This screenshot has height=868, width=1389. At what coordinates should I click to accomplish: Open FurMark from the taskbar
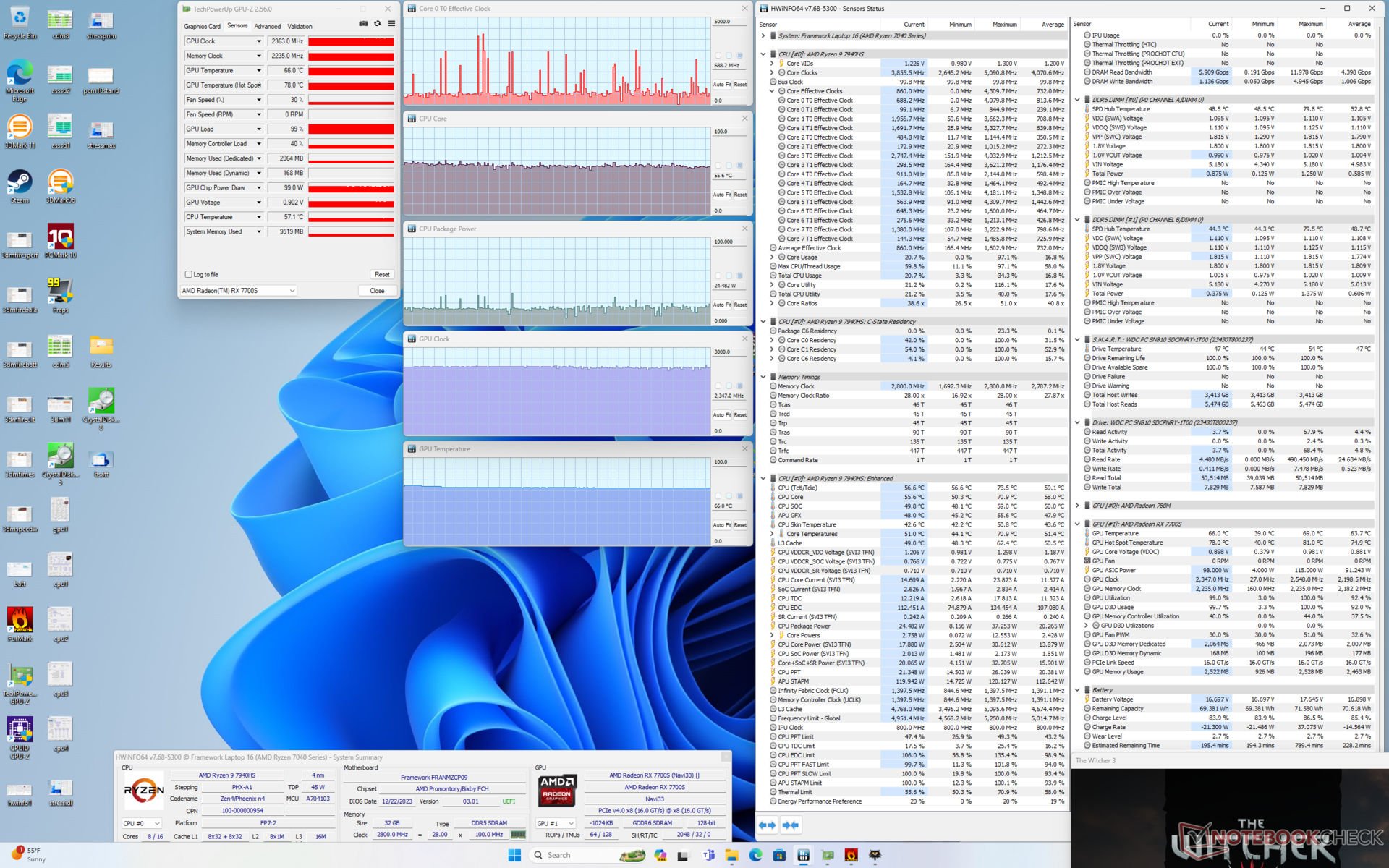click(x=851, y=855)
